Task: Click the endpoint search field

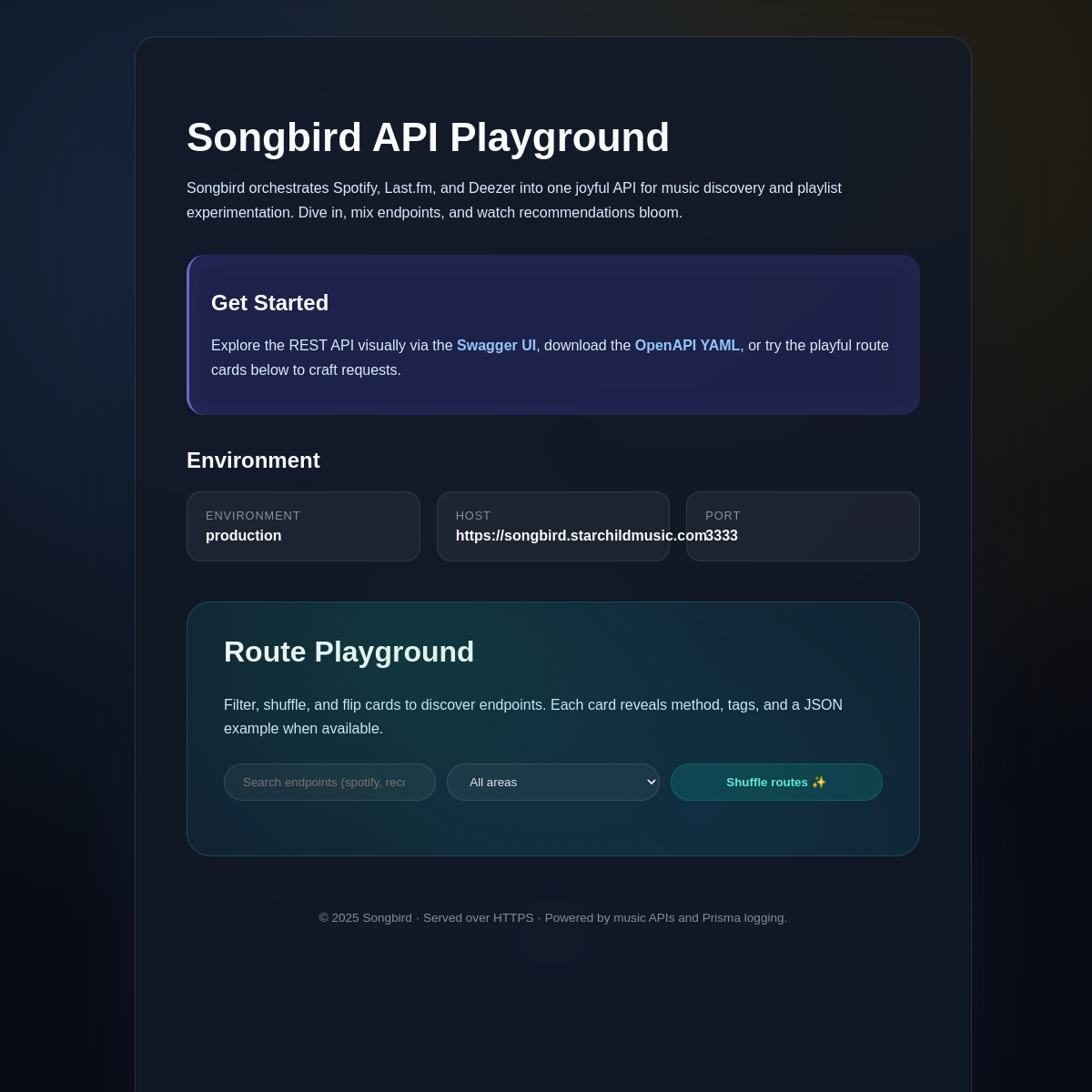Action: point(329,782)
